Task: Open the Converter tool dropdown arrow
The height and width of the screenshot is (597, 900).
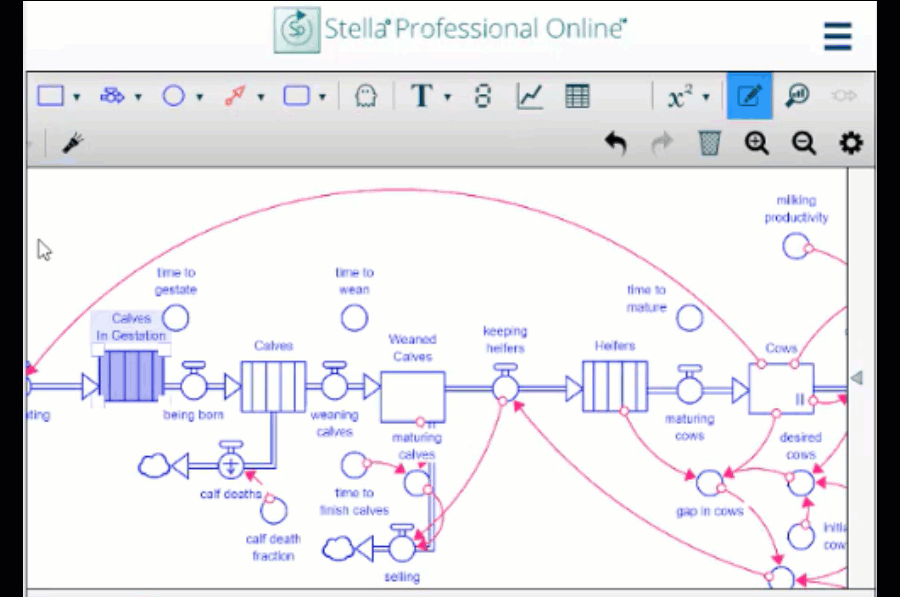Action: point(199,97)
